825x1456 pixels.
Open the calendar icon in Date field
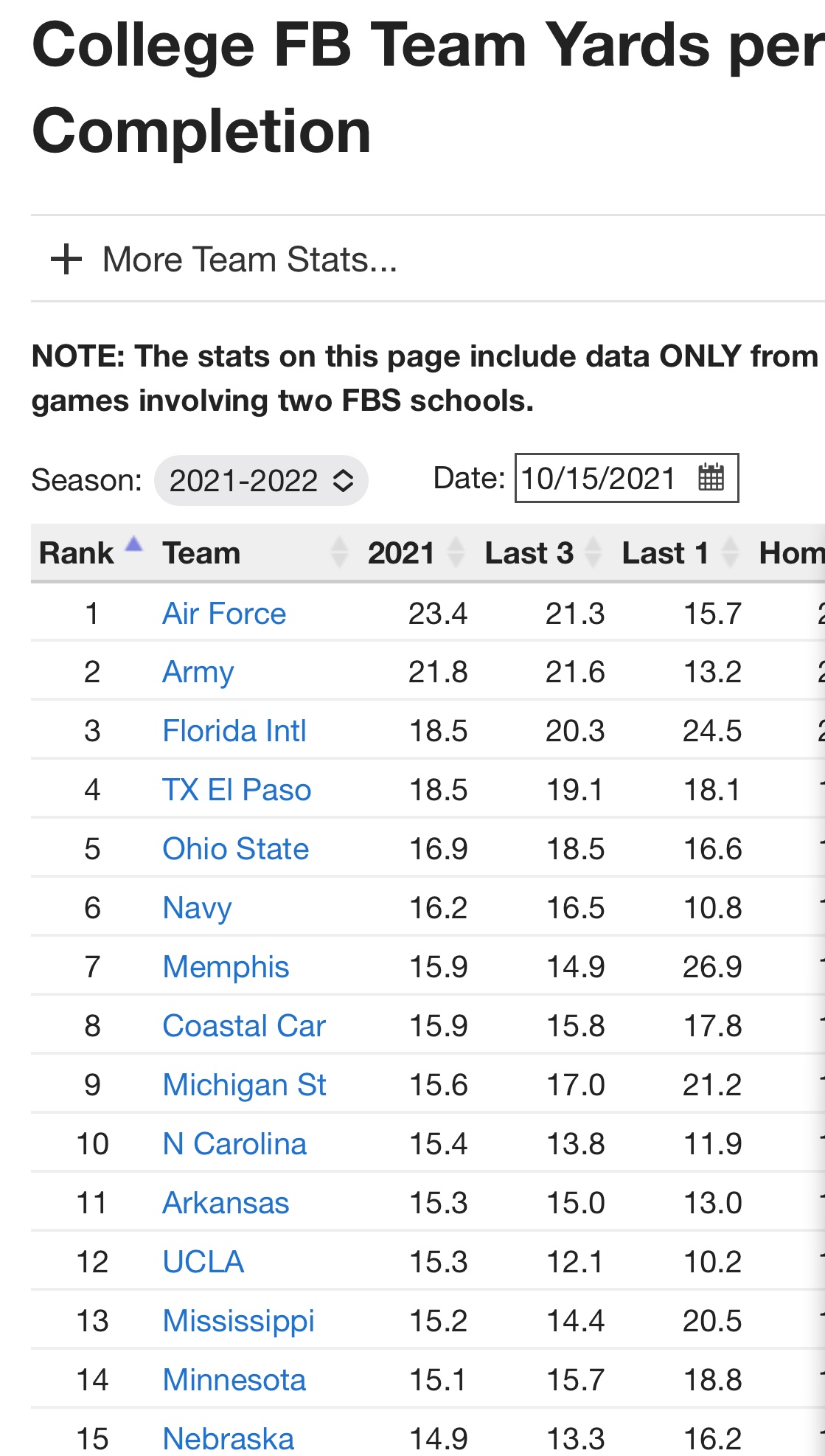711,478
